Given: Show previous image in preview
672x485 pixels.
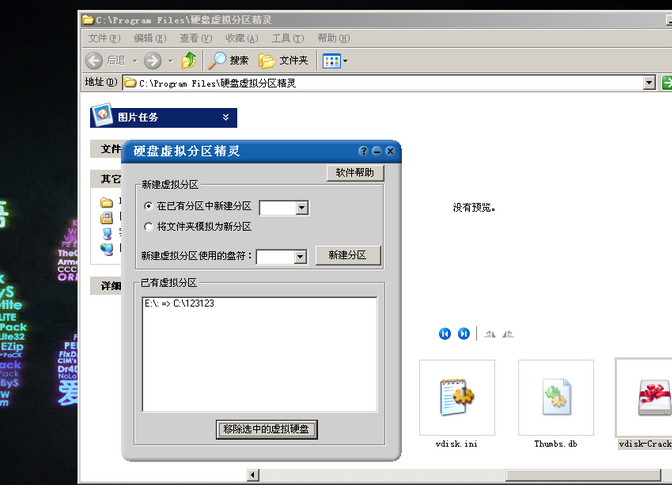Looking at the screenshot, I should pyautogui.click(x=445, y=334).
